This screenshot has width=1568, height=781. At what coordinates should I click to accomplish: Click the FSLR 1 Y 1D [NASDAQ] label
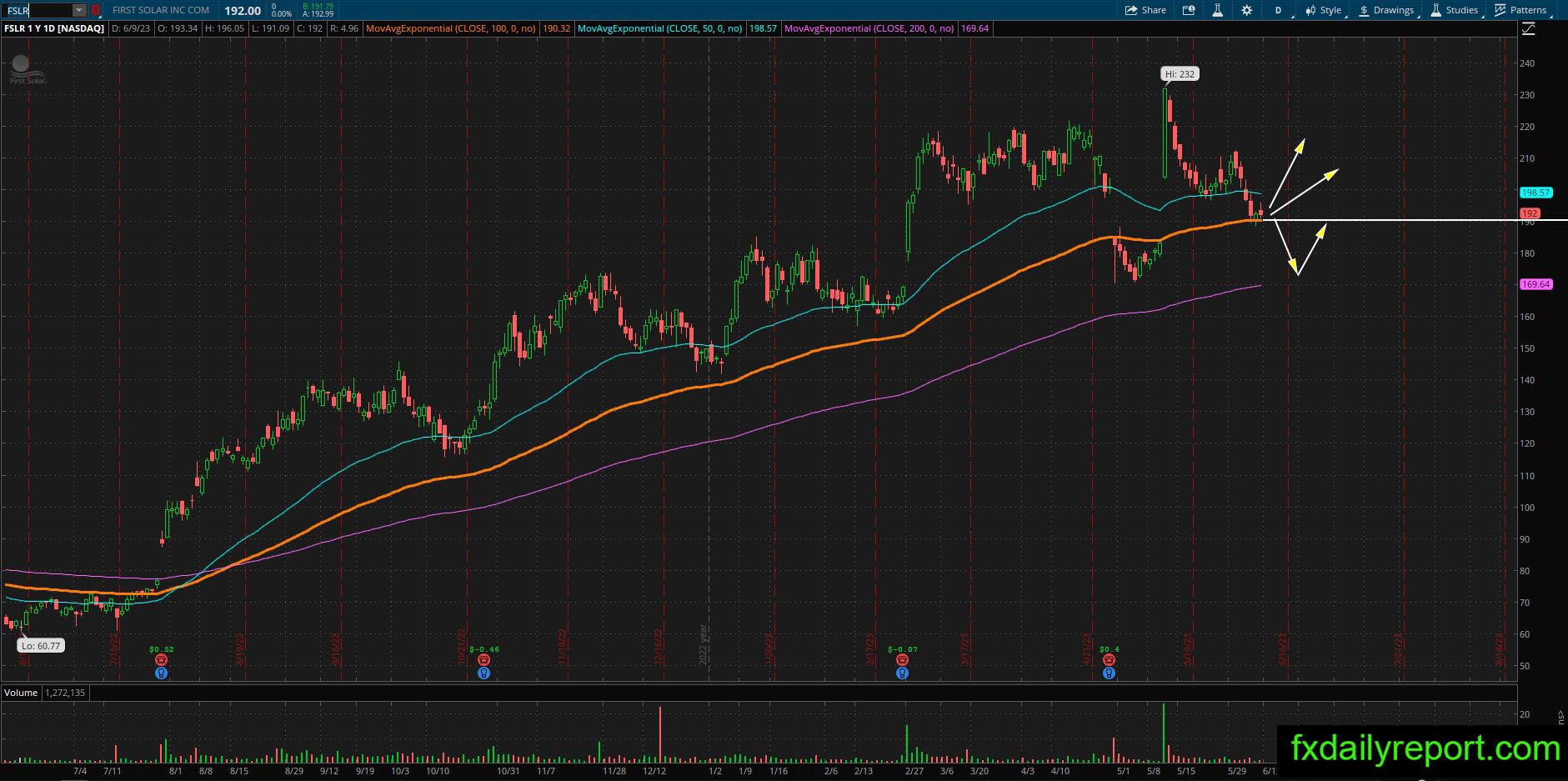(x=54, y=28)
